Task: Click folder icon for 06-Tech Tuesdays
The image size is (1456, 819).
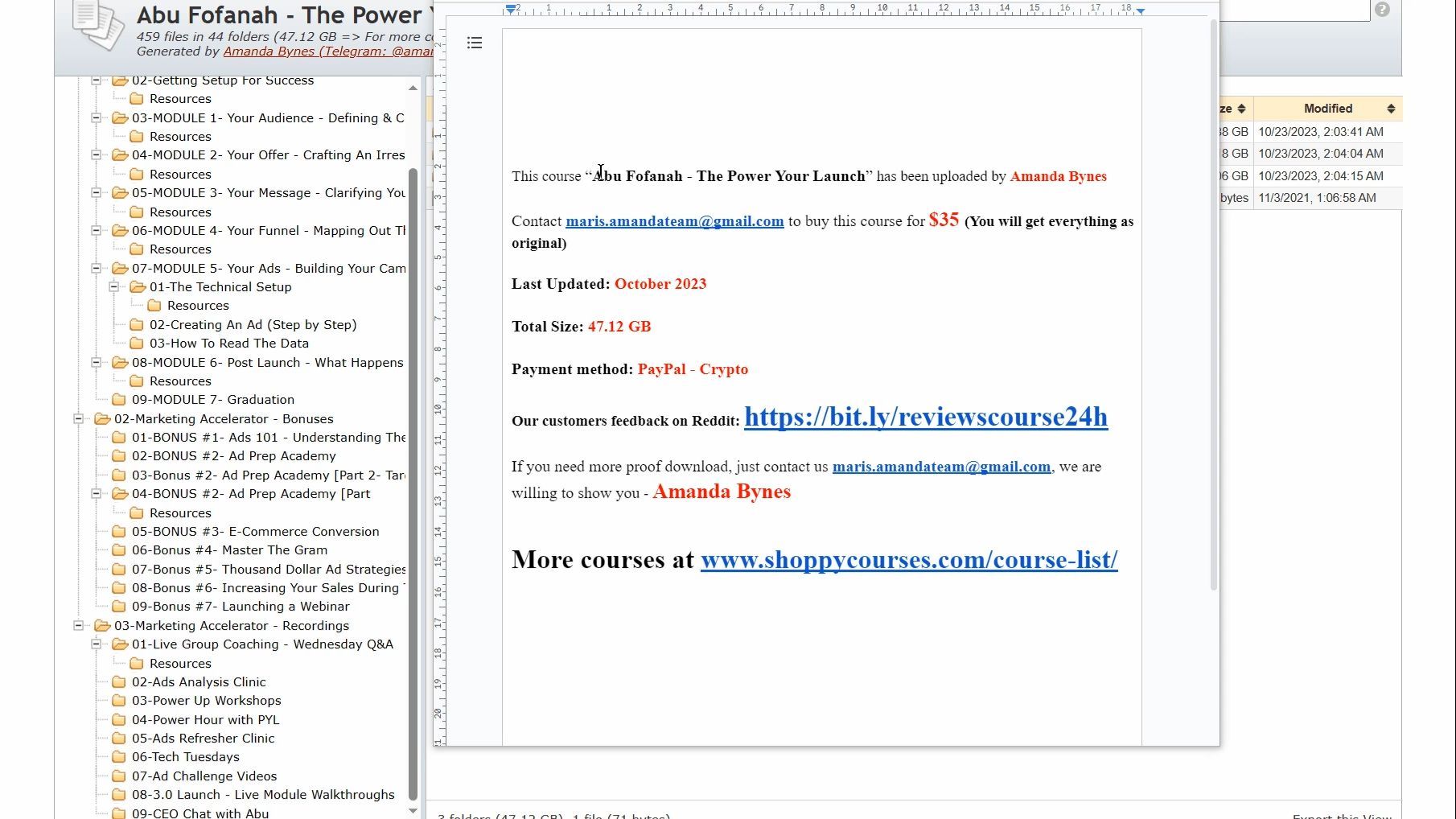Action: tap(119, 757)
